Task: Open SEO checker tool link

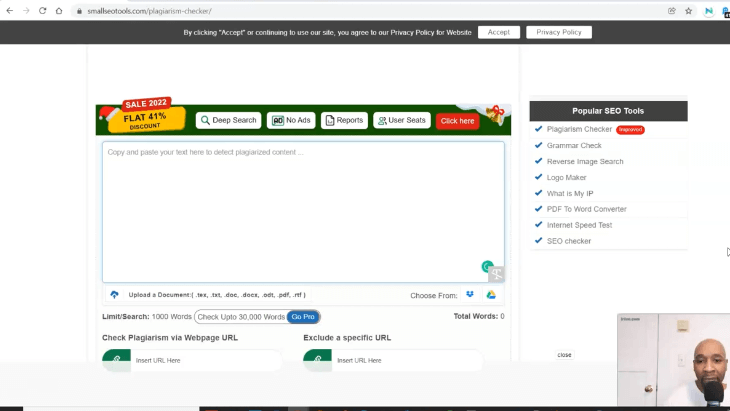Action: click(x=568, y=241)
